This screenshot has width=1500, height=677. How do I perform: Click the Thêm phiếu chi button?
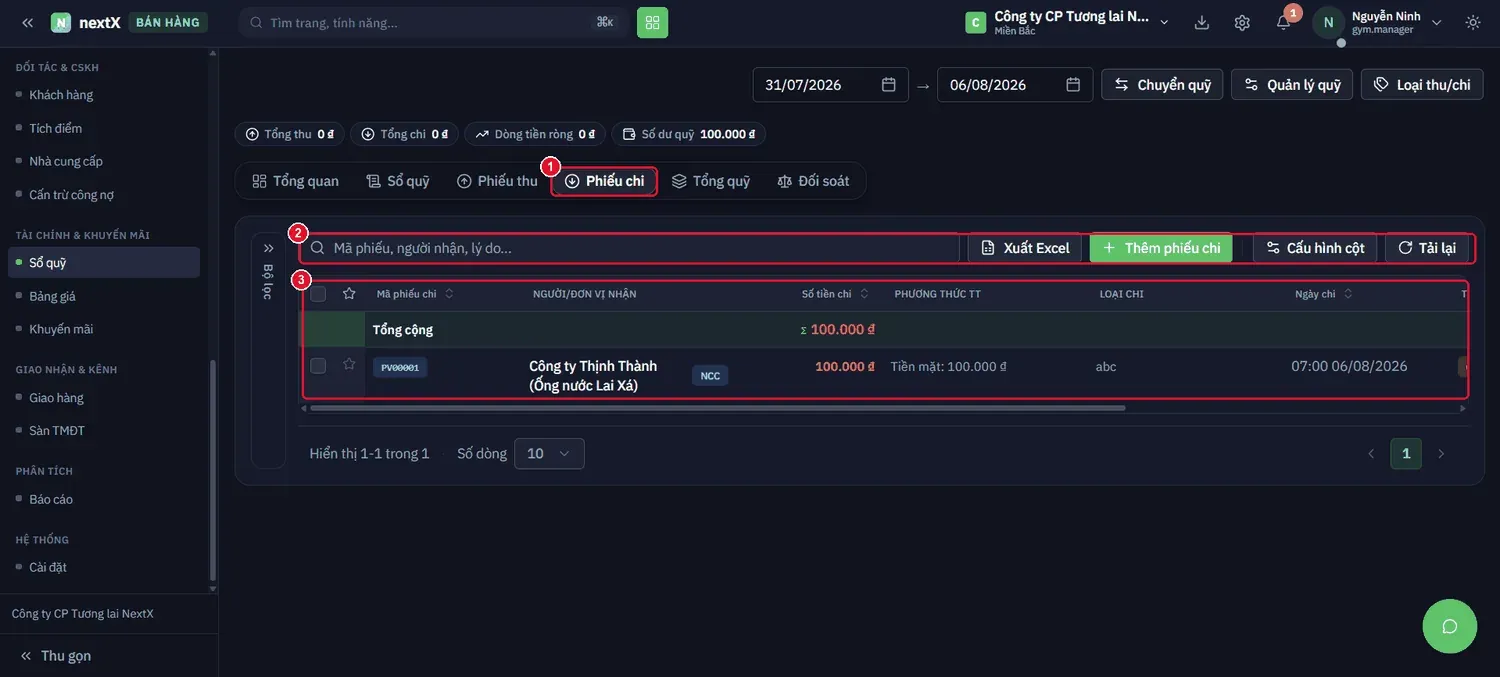point(1161,248)
